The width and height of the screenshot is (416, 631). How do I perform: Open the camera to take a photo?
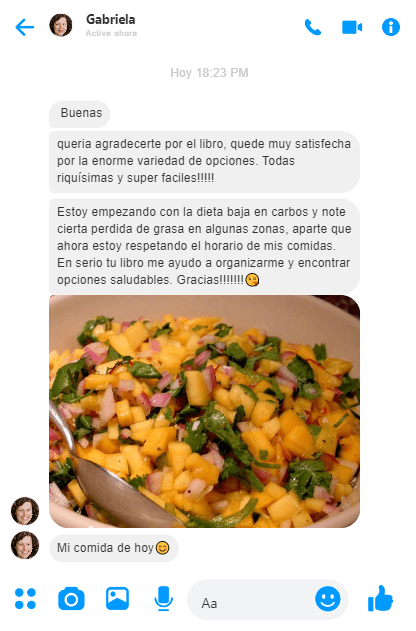coord(71,599)
